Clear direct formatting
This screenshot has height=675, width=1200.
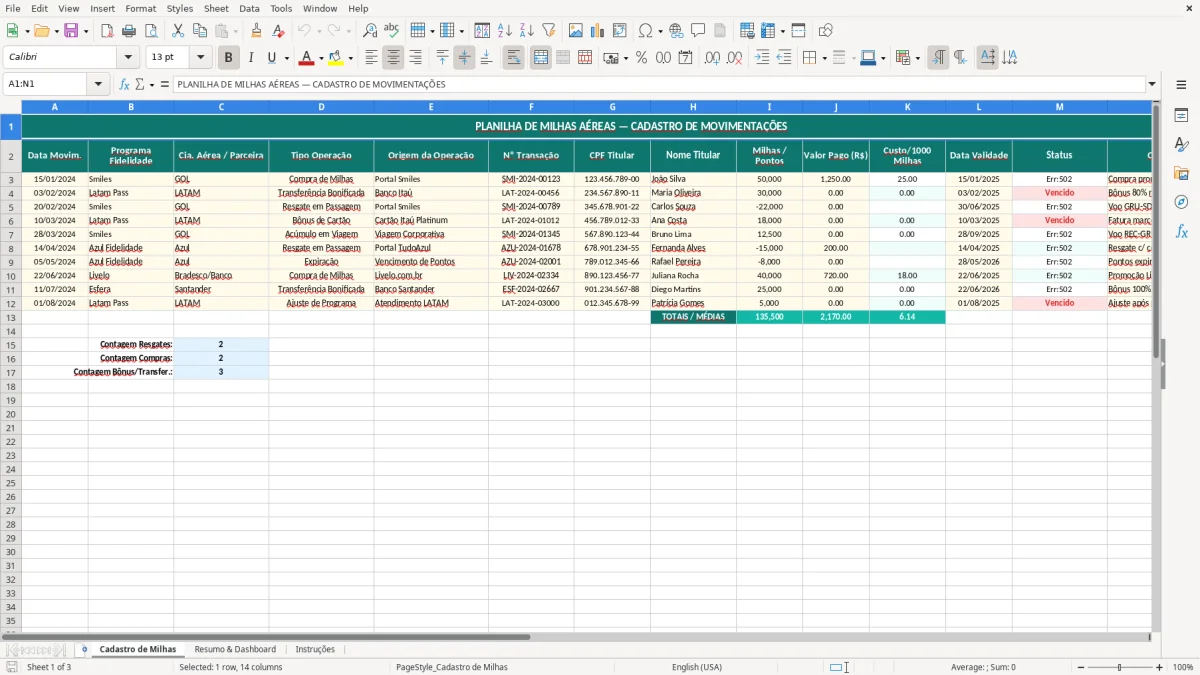(279, 31)
